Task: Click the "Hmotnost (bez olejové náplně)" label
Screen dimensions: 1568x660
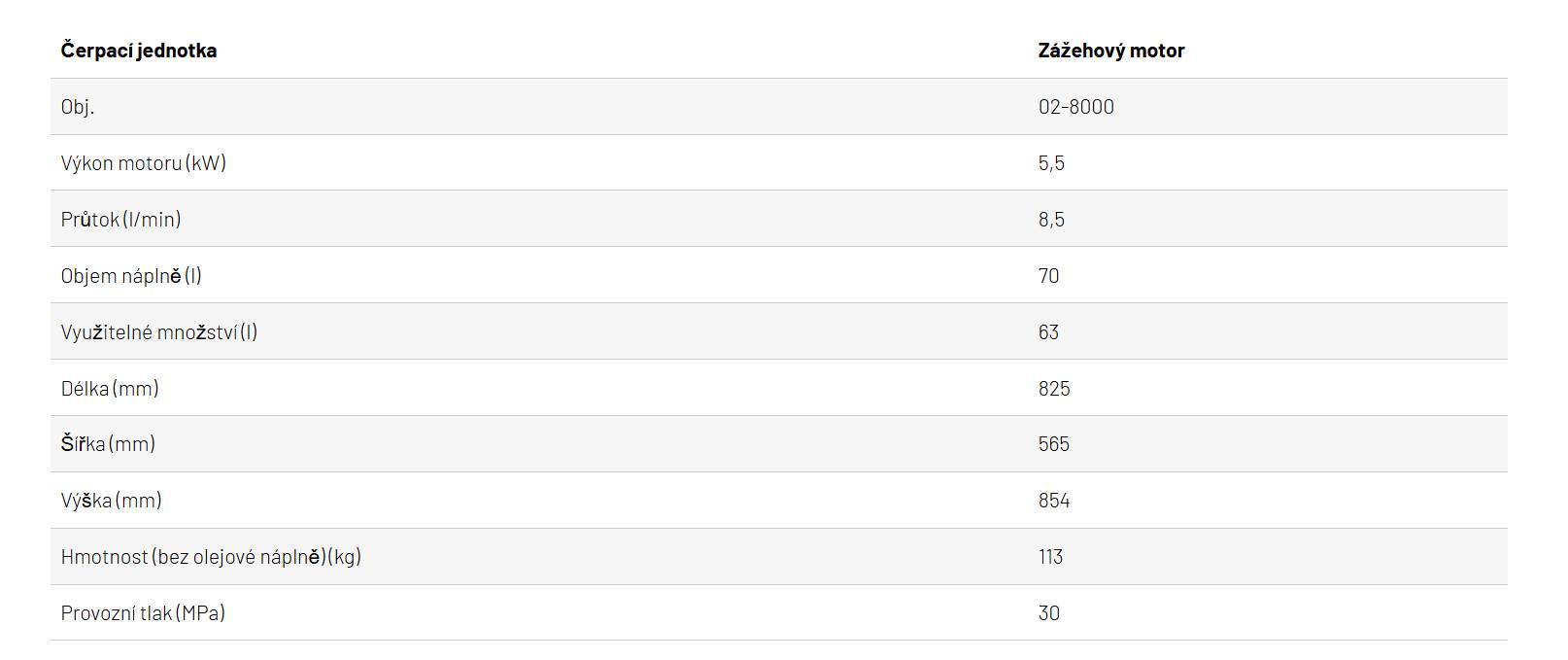Action: 211,557
